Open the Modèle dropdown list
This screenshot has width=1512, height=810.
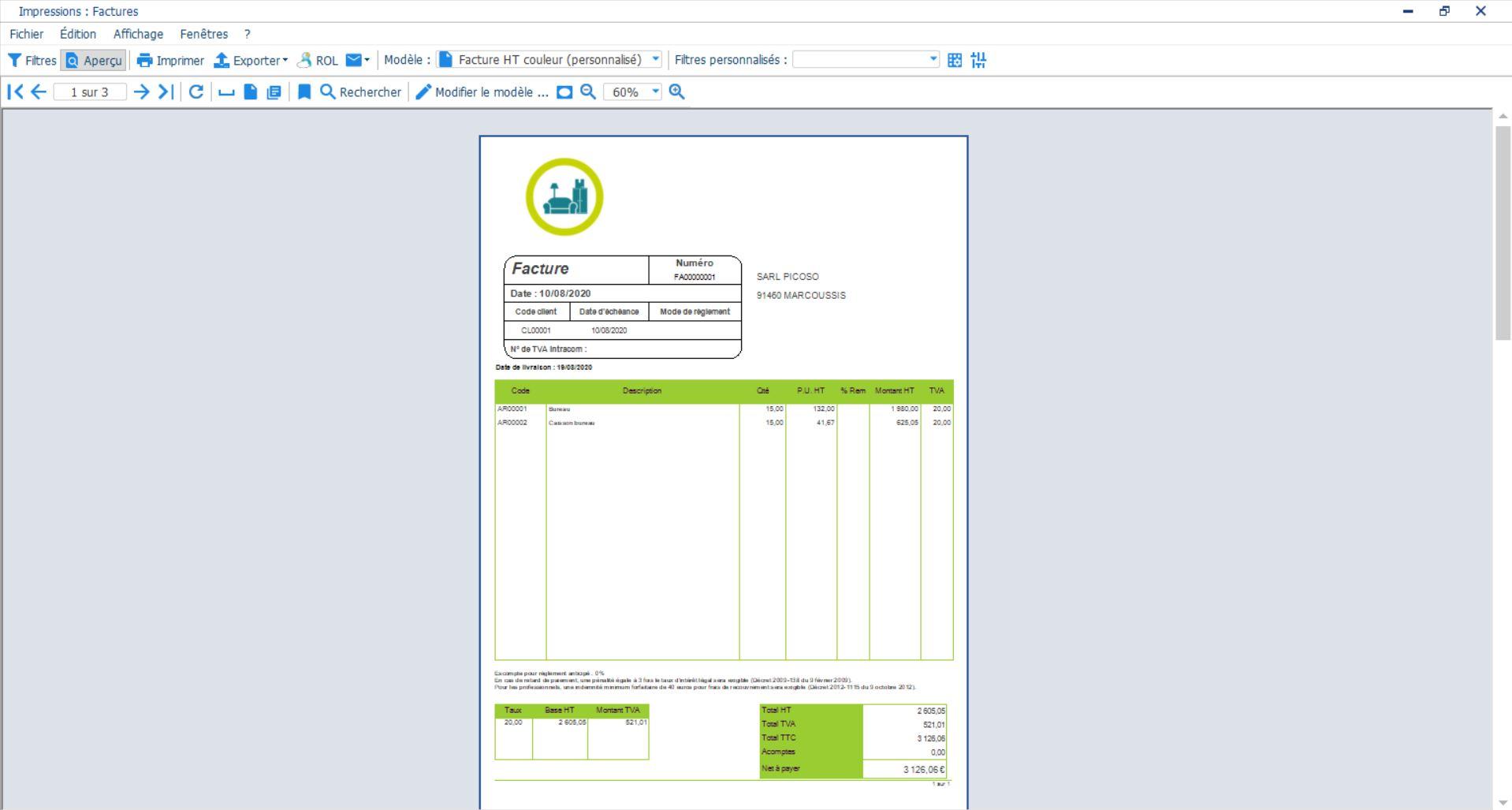click(657, 58)
